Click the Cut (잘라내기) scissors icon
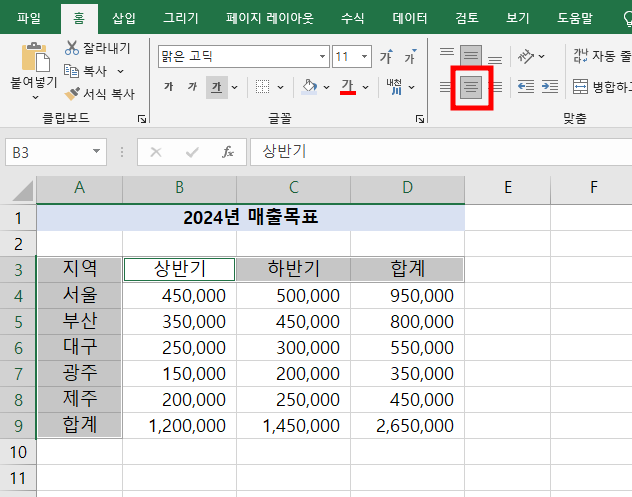 (x=72, y=48)
